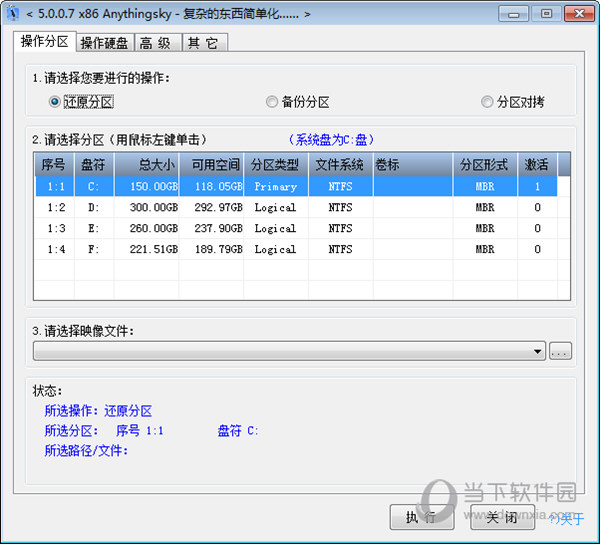Select partition row 1:2
Viewport: 600px width, 544px height.
point(296,207)
